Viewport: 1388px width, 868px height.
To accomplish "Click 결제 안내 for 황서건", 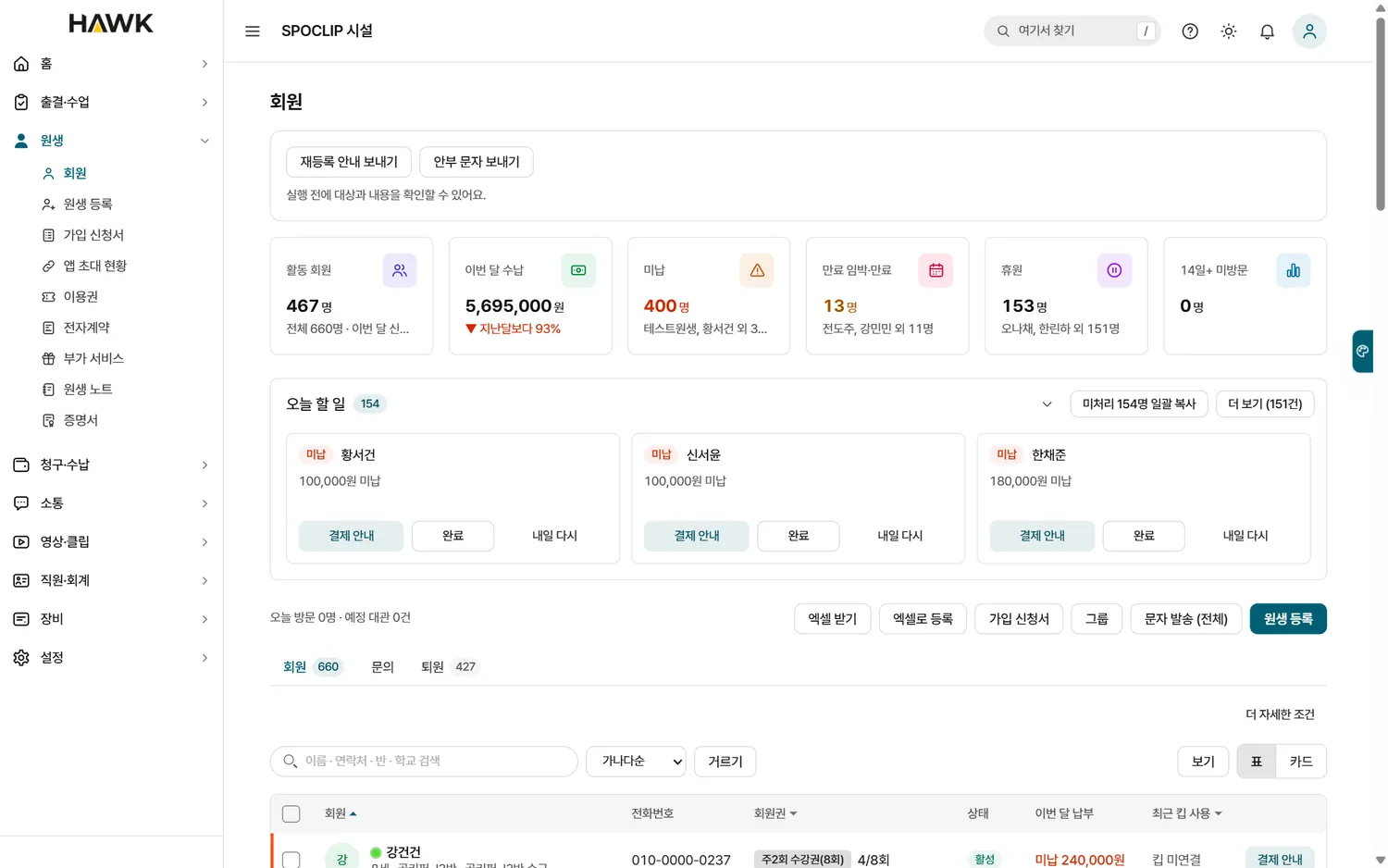I will (351, 536).
